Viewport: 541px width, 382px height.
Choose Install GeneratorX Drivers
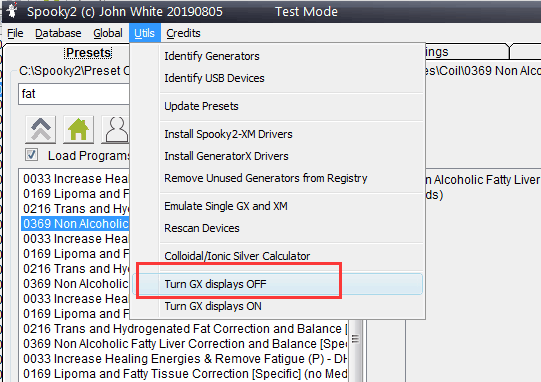pos(226,156)
